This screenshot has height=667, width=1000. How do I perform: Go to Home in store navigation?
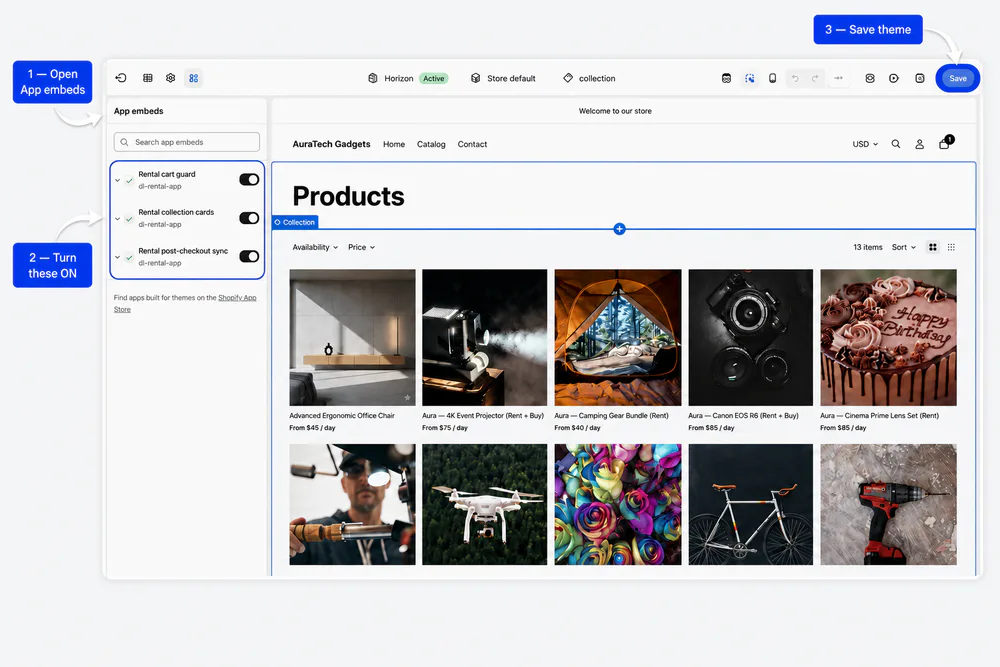tap(394, 144)
